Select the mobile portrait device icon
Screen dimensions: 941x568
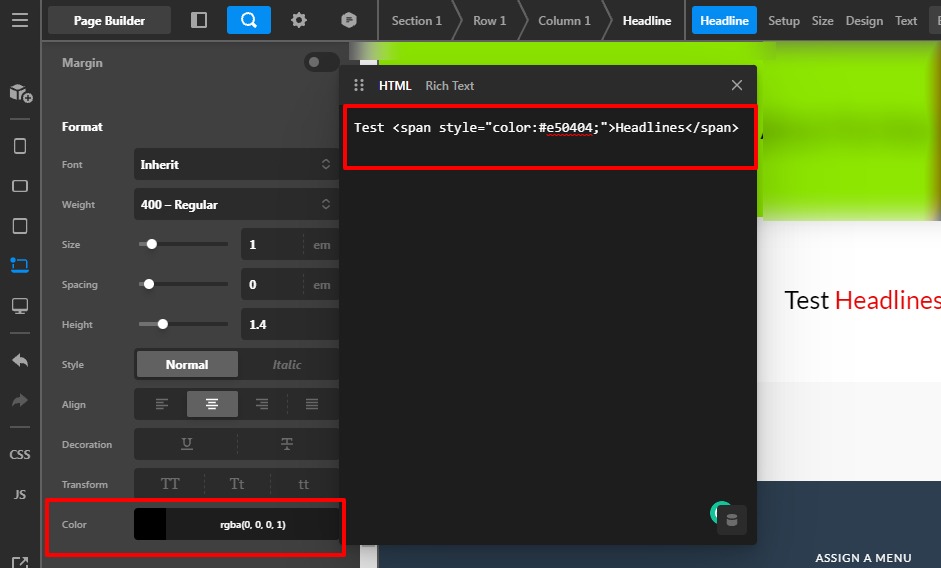(20, 146)
